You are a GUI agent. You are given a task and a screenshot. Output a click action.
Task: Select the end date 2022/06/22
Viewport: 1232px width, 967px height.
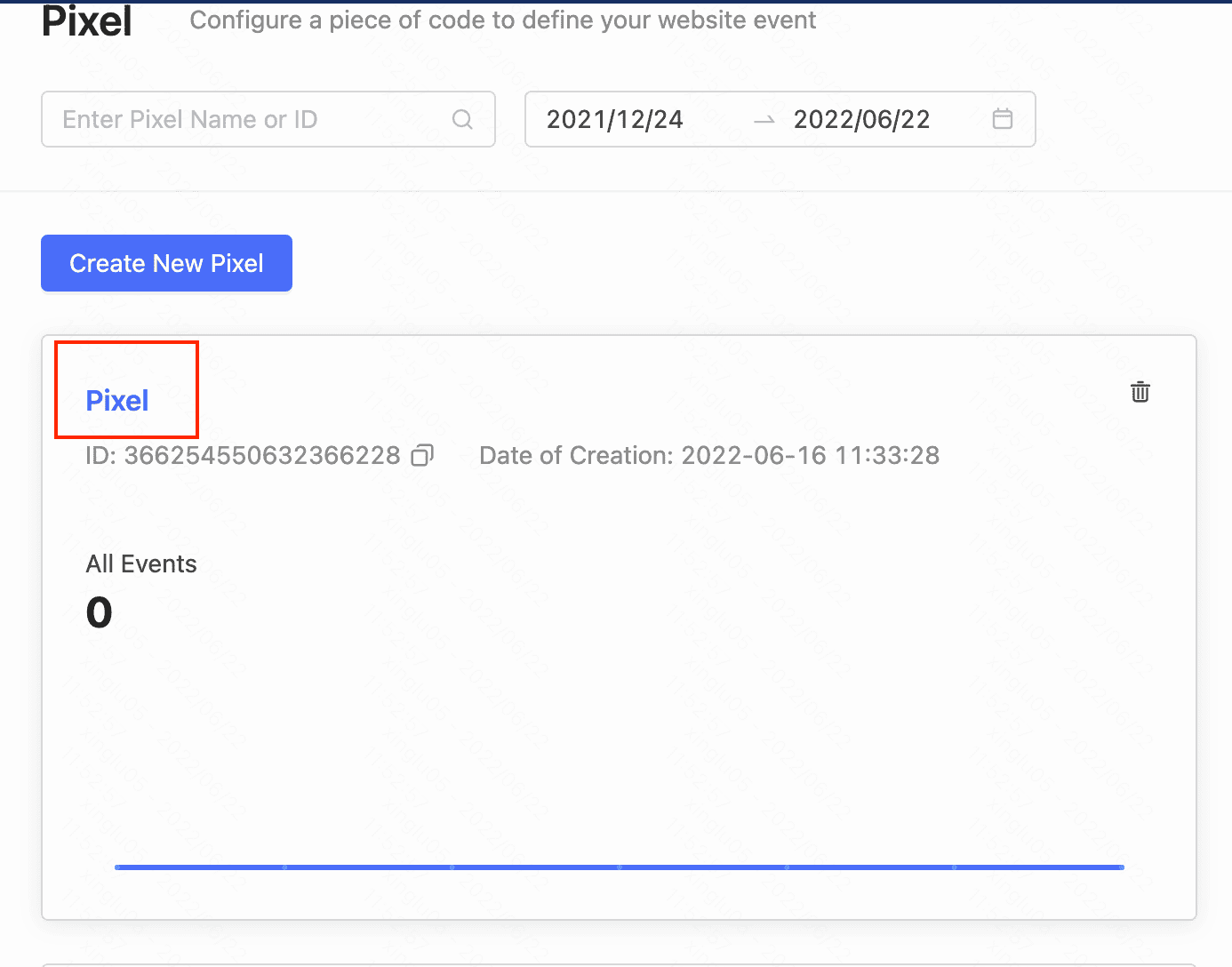coord(861,119)
